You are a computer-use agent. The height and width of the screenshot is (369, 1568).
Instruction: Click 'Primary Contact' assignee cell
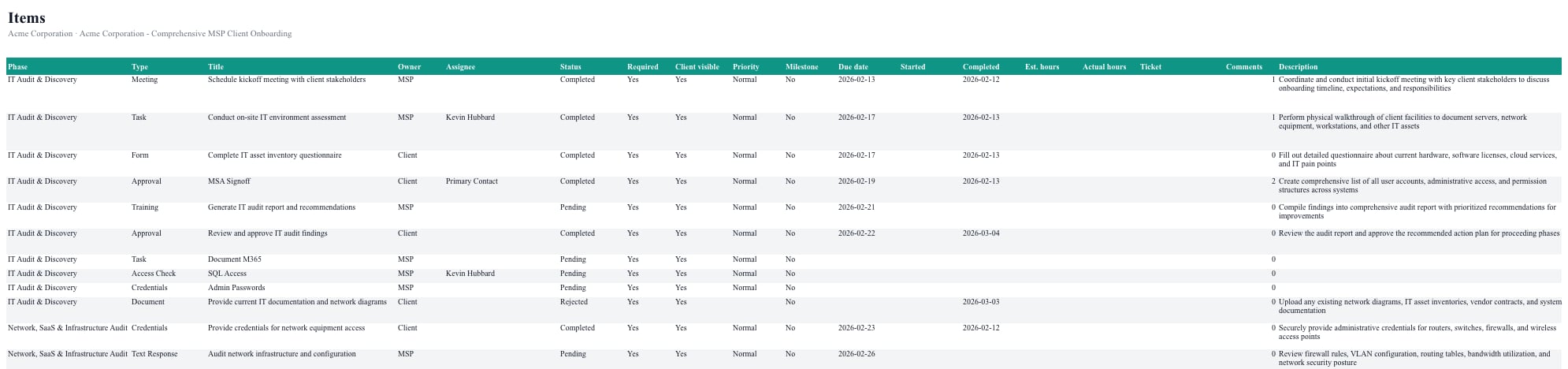click(472, 181)
